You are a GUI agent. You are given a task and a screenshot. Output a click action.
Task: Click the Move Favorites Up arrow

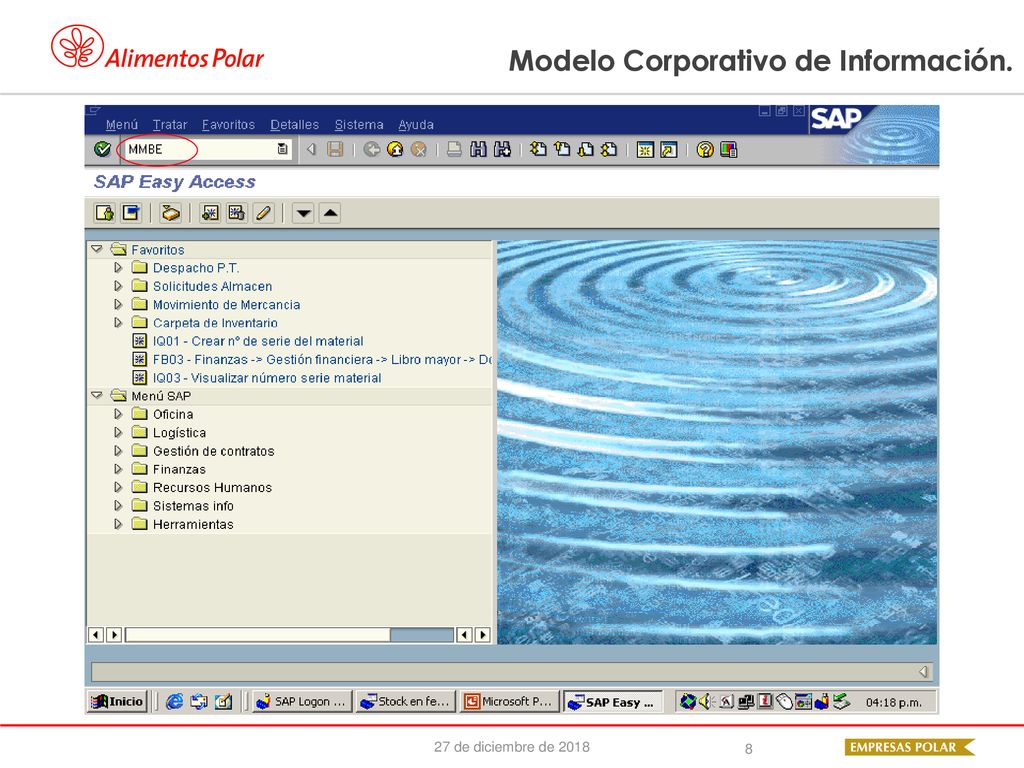coord(330,213)
